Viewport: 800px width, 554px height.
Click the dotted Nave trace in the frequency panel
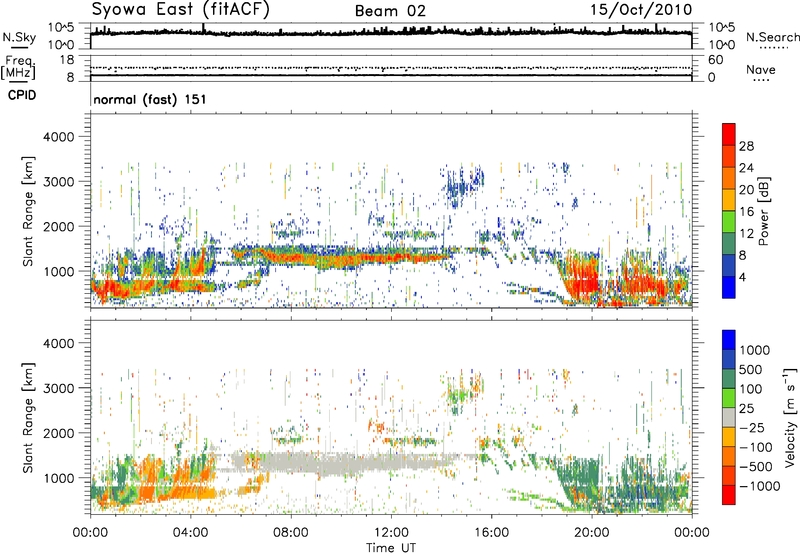tap(391, 68)
